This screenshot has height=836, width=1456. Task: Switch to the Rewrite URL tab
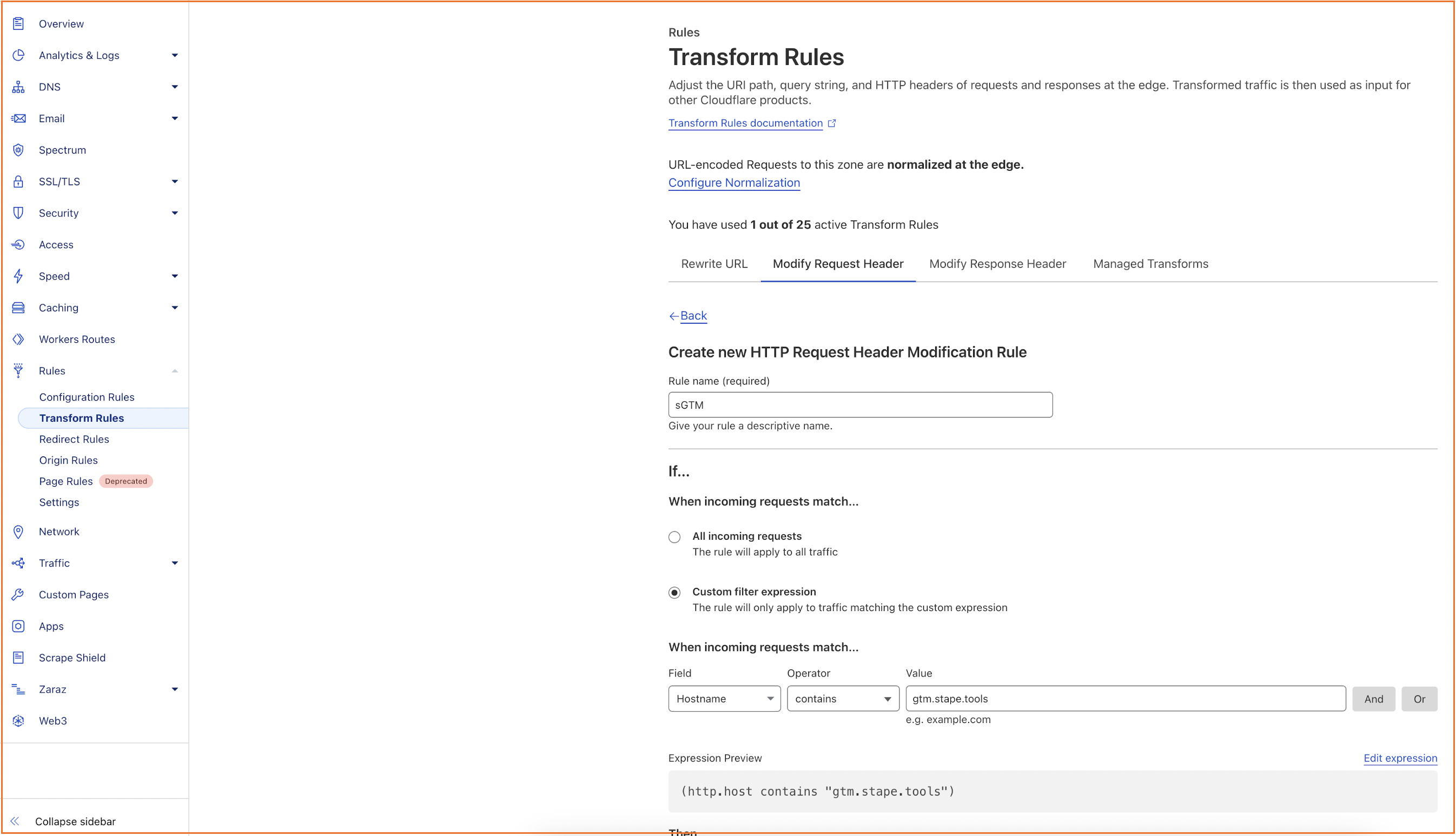coord(713,263)
